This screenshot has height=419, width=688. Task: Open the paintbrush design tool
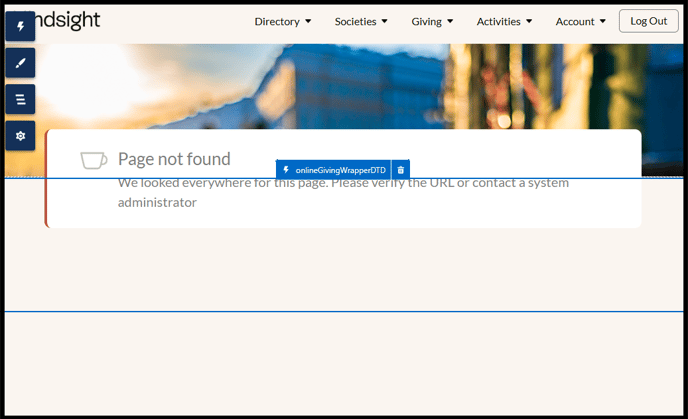click(20, 63)
